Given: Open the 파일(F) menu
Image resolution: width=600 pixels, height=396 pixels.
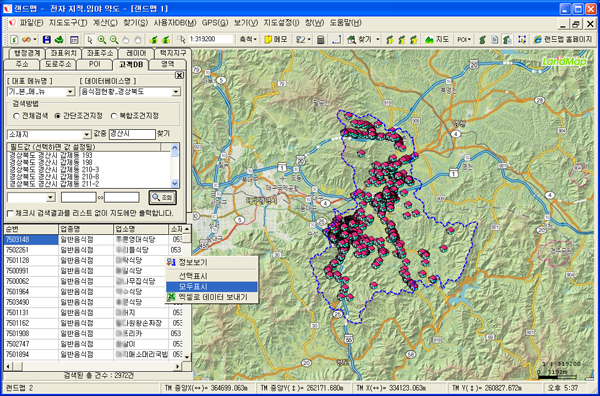Looking at the screenshot, I should pos(31,23).
